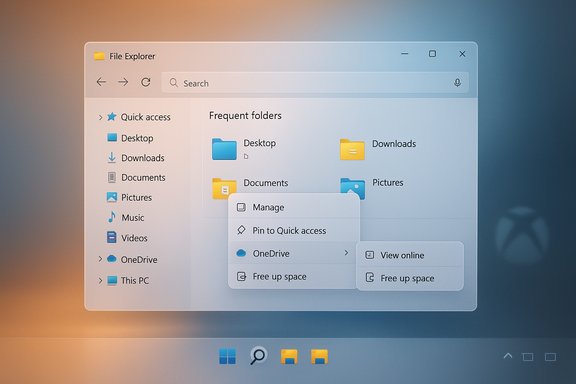Select the Desktop icon in sidebar

[x=112, y=137]
